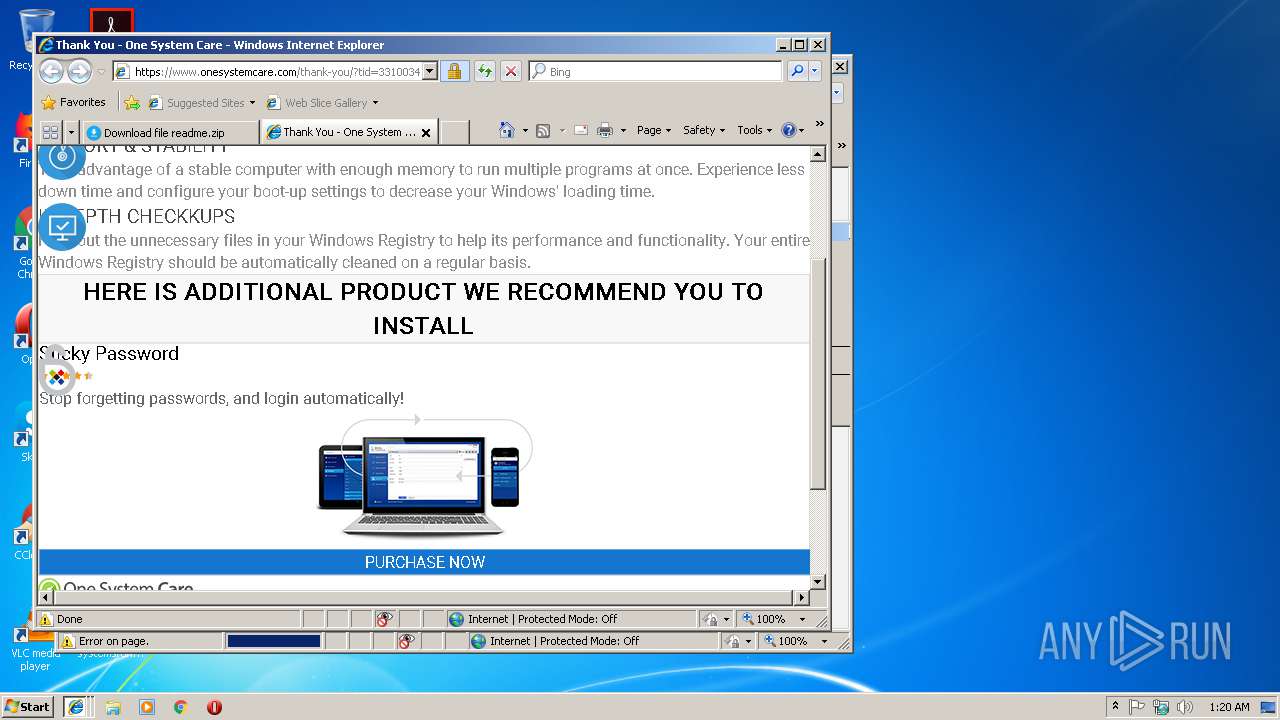The width and height of the screenshot is (1280, 720).
Task: Expand command bar overflow chevron
Action: [x=819, y=124]
